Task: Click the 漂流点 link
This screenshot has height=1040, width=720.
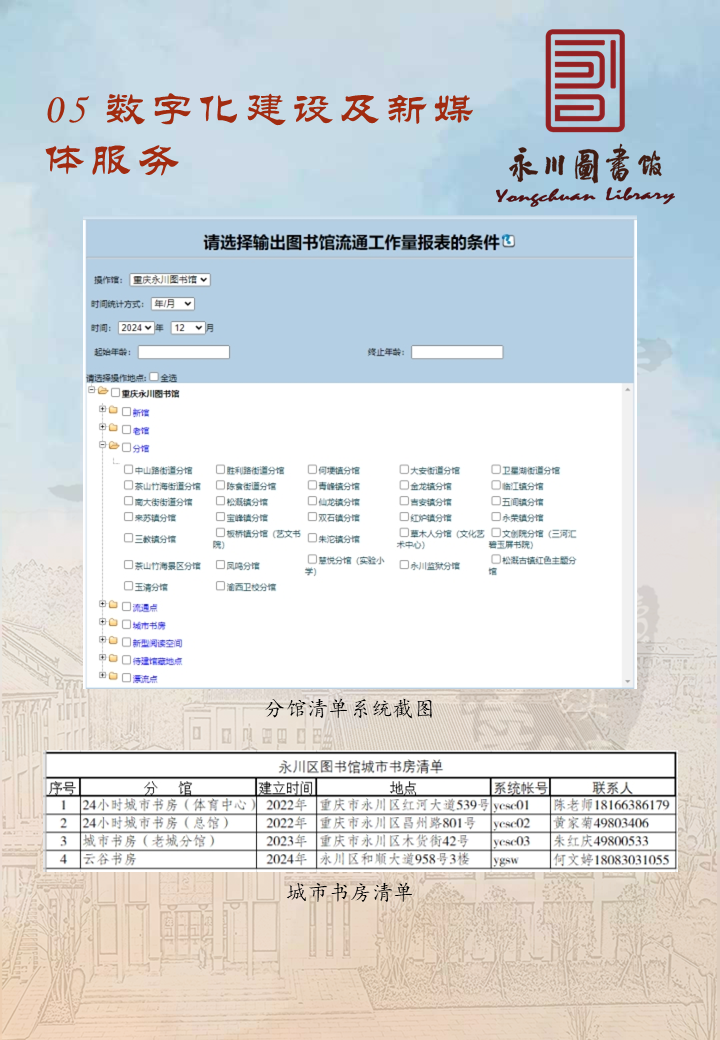Action: (x=145, y=679)
